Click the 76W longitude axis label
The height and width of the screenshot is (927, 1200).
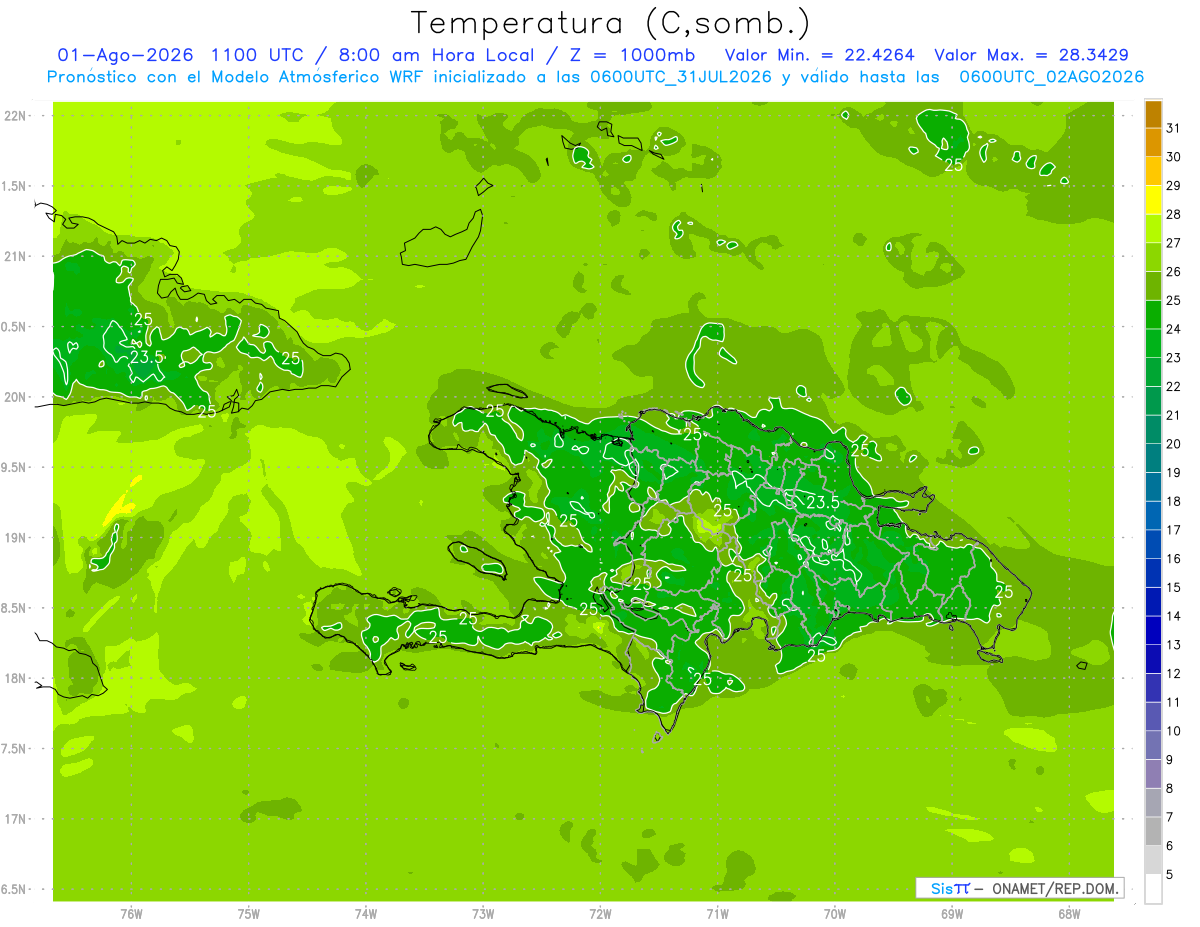131,913
